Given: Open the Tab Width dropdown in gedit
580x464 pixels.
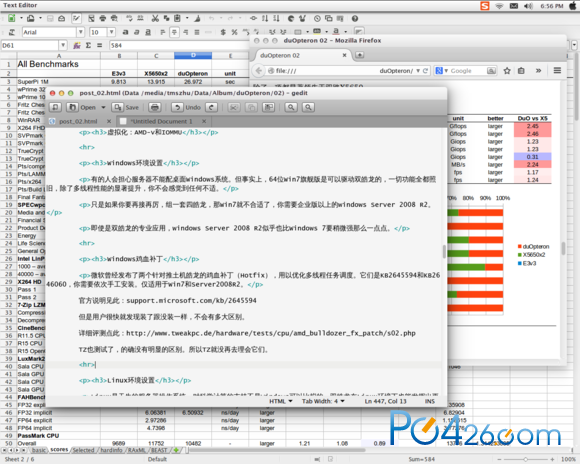Looking at the screenshot, I should pyautogui.click(x=323, y=401).
